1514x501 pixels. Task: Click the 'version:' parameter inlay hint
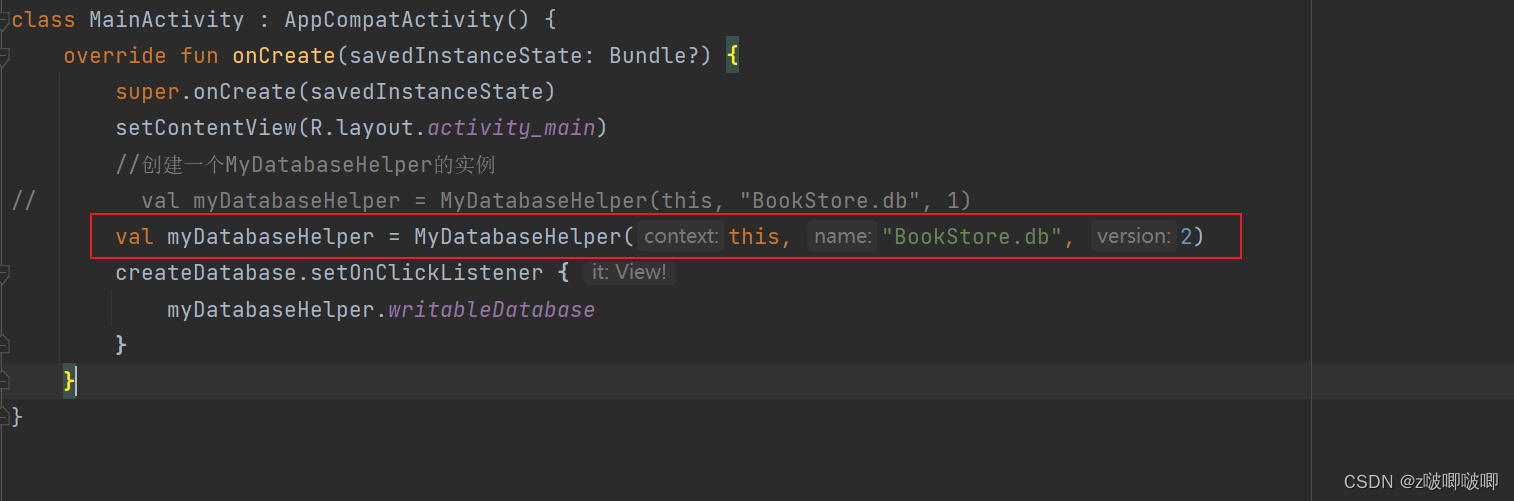(1134, 237)
